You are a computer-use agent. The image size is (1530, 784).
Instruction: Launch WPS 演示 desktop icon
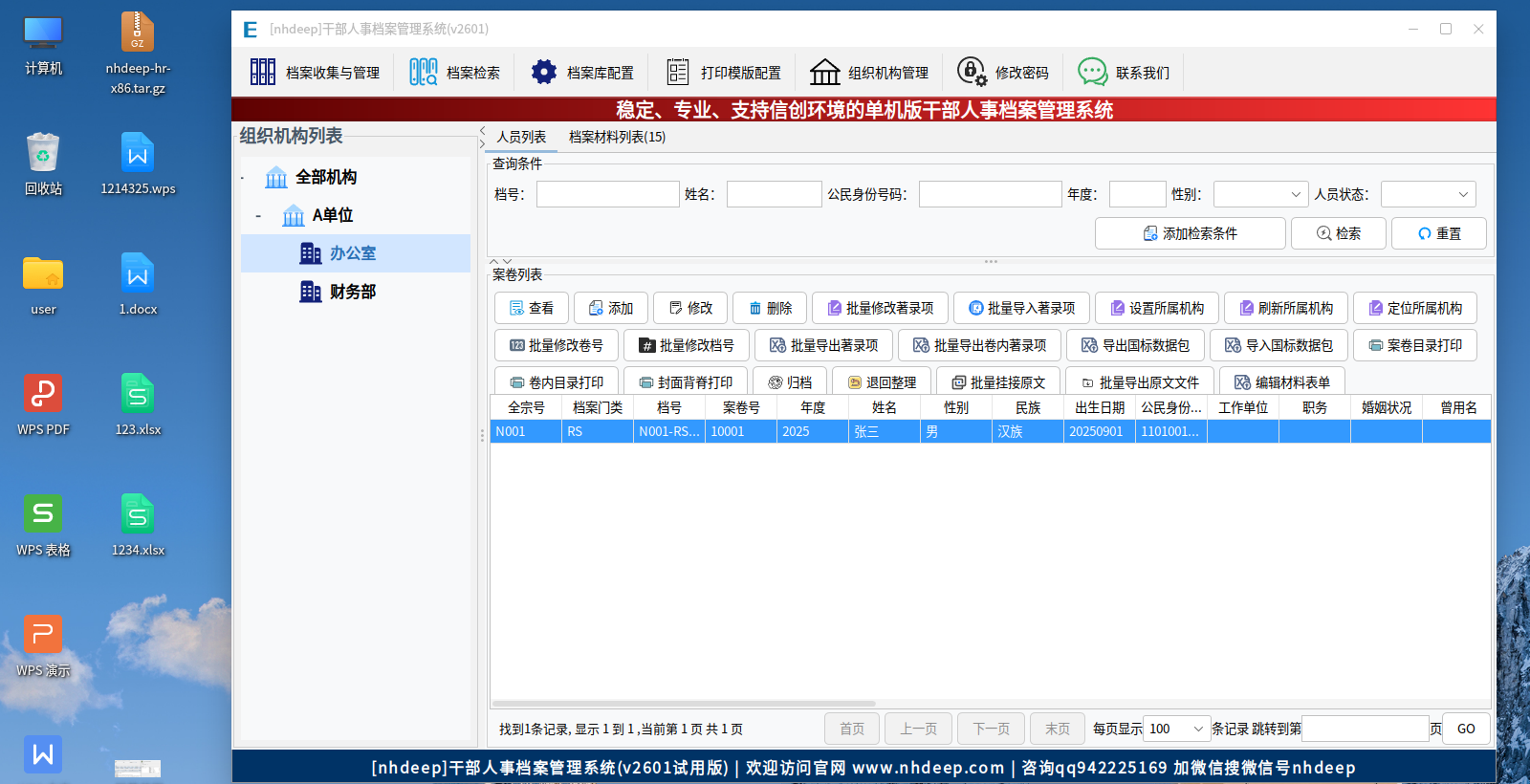[43, 646]
